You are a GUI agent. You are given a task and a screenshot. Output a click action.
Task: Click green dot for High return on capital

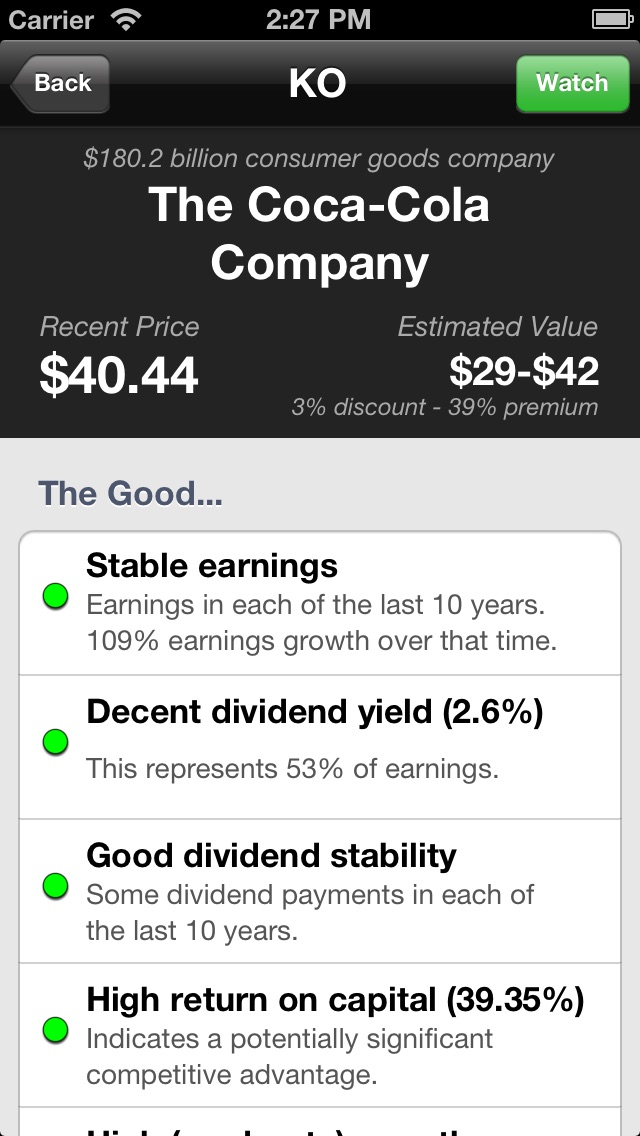click(x=56, y=1030)
